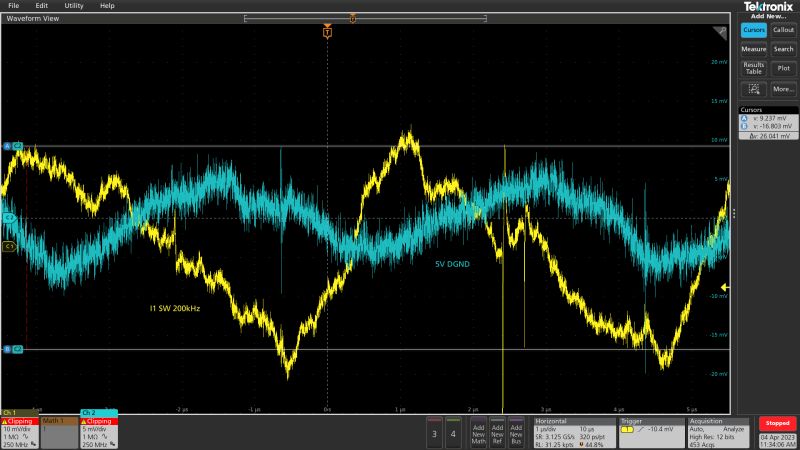The height and width of the screenshot is (450, 800).
Task: Open the Trigger settings badge
Action: 652,433
